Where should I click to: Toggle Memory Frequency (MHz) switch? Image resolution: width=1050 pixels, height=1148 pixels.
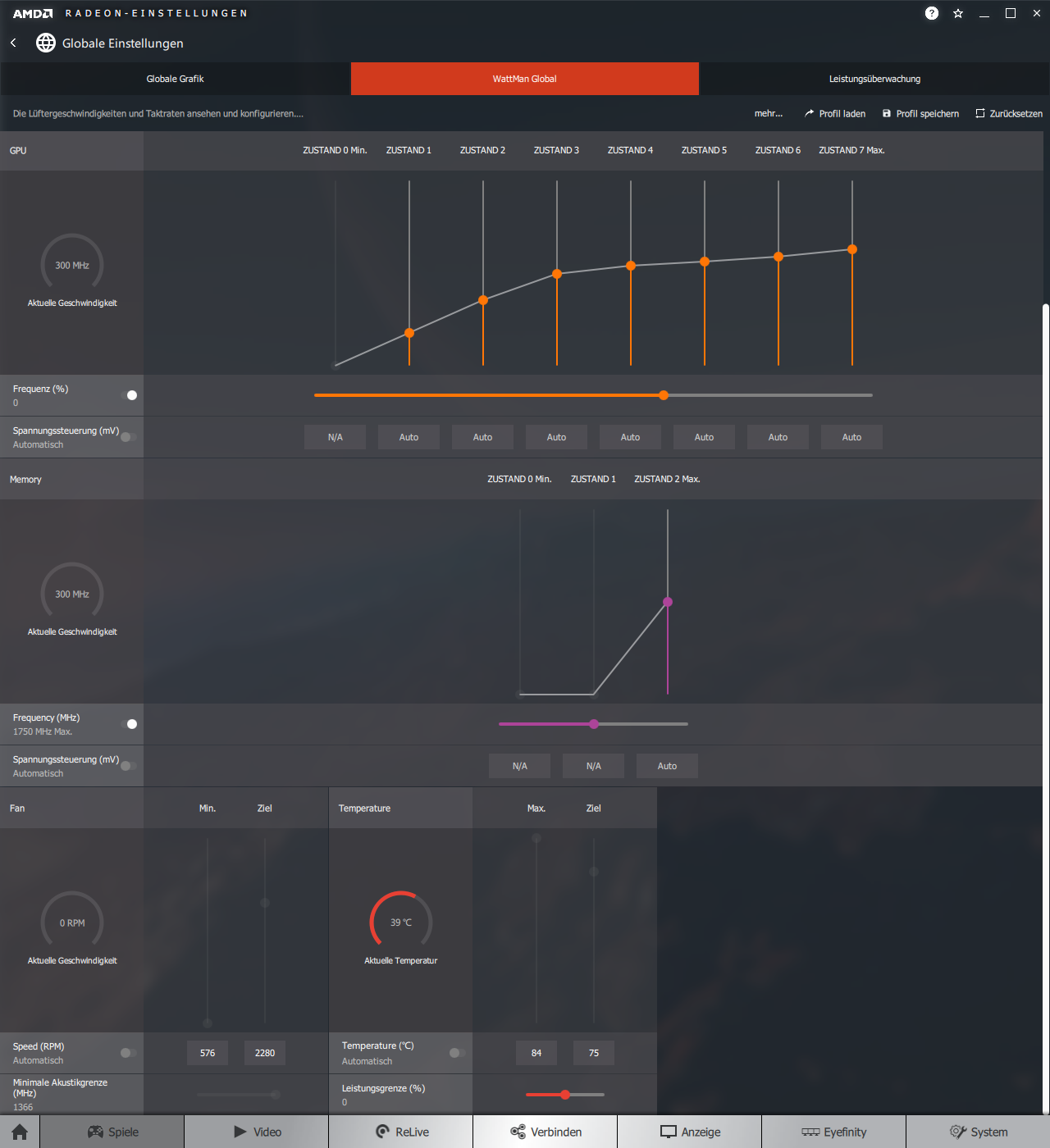point(129,724)
